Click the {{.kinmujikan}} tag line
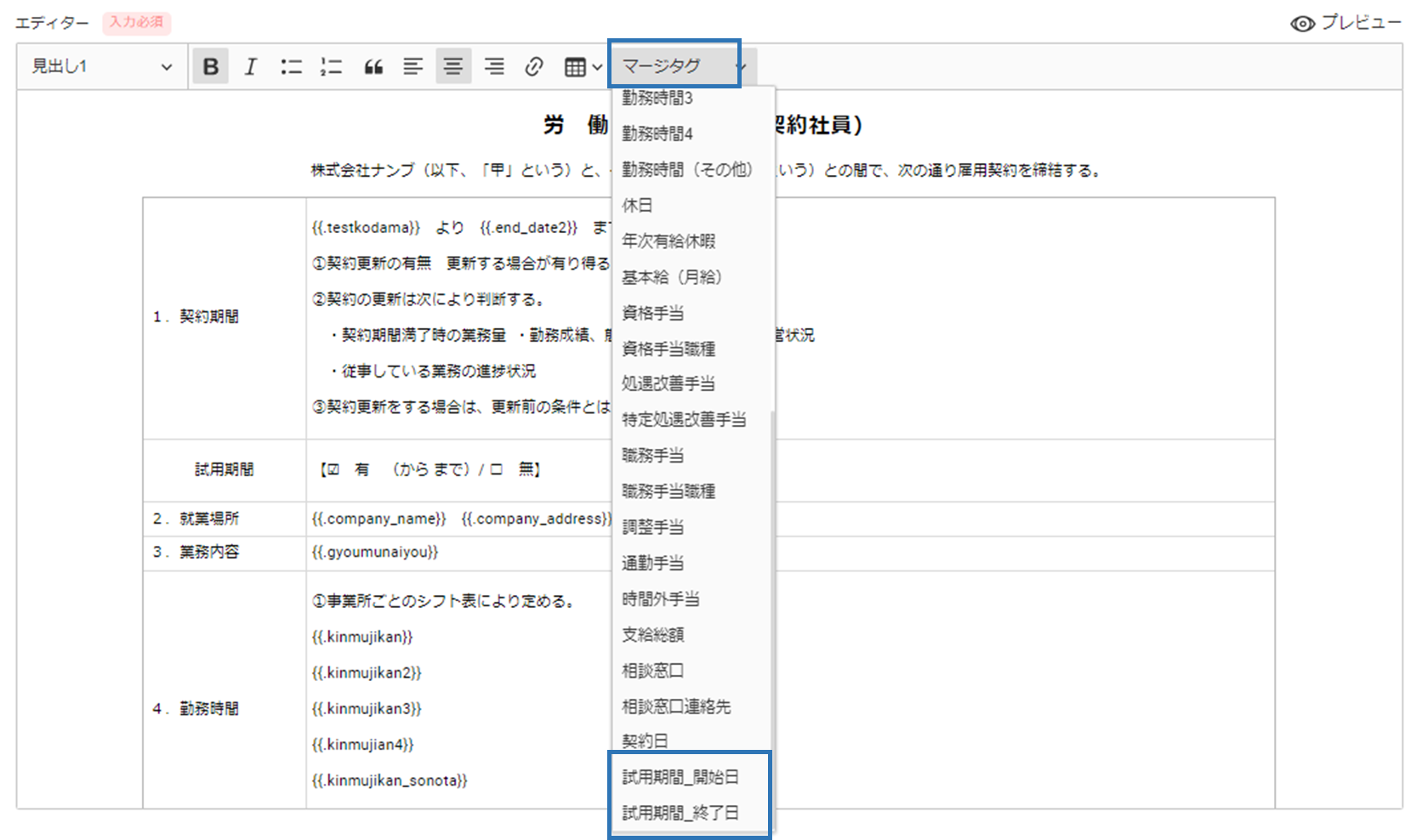Viewport: 1422px width, 840px height. 361,637
